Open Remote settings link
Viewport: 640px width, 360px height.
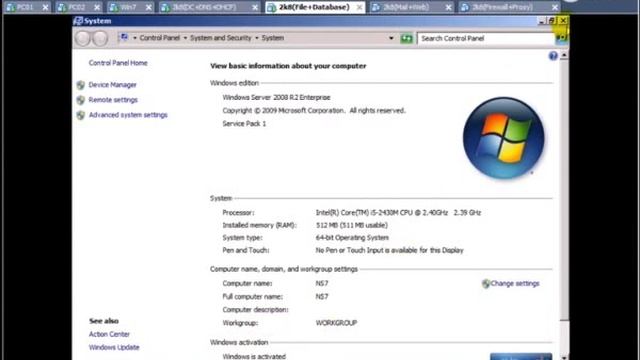point(113,100)
